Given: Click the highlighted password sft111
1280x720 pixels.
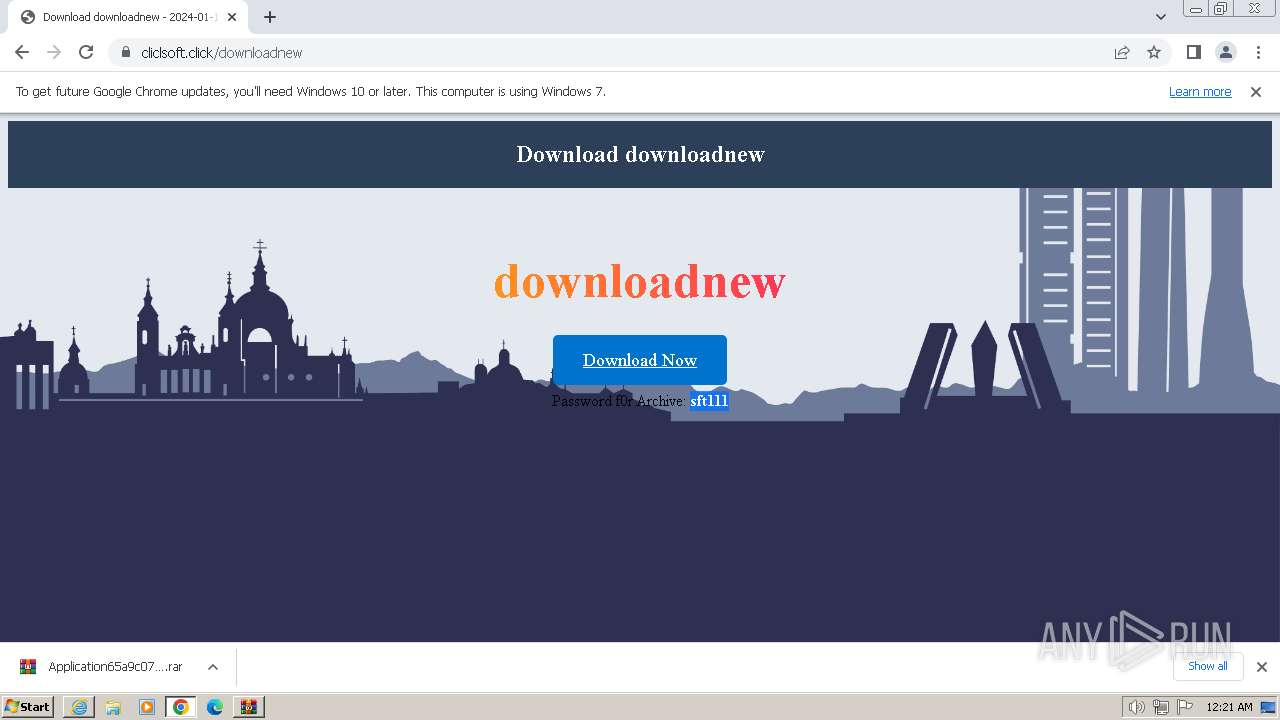Looking at the screenshot, I should point(709,401).
